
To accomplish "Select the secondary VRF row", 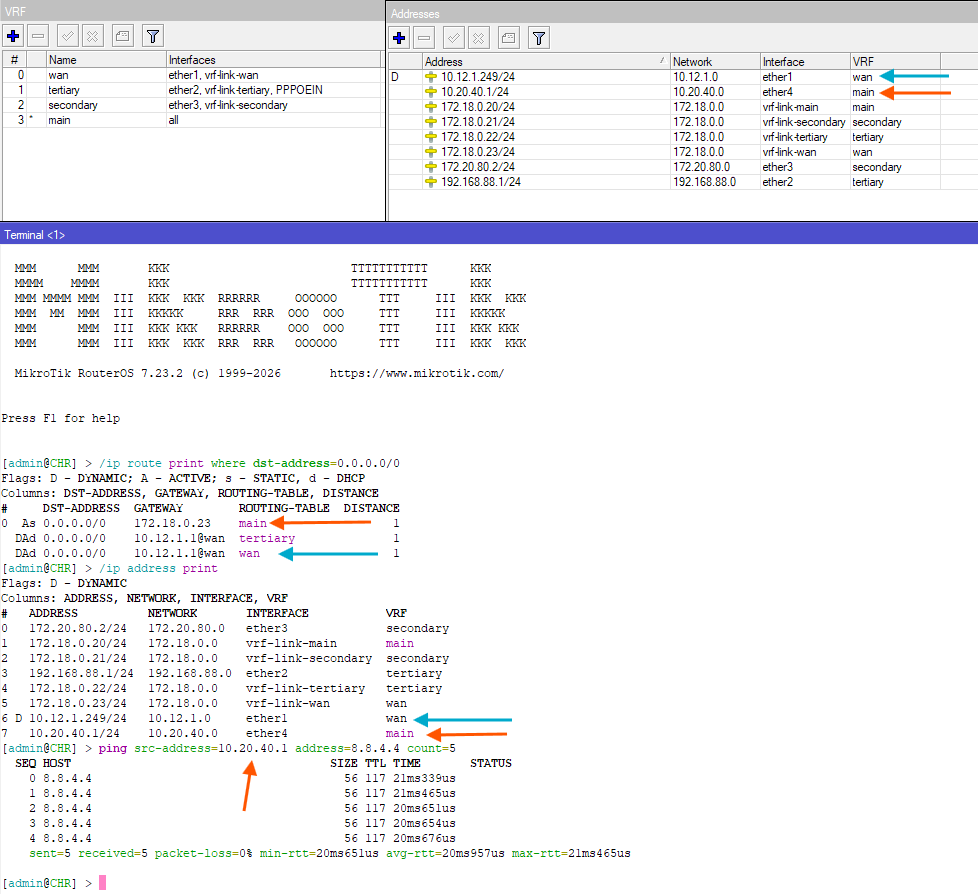I will point(192,105).
